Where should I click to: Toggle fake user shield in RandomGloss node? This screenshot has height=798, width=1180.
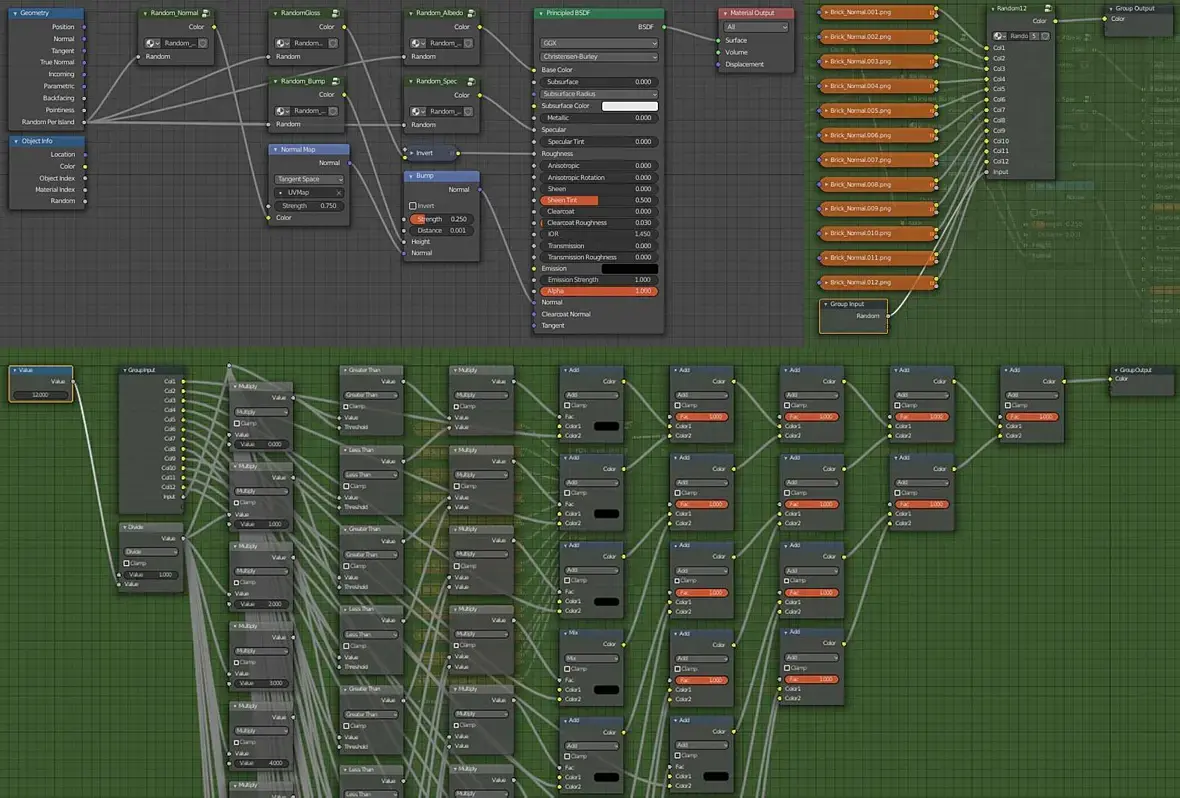coord(333,43)
